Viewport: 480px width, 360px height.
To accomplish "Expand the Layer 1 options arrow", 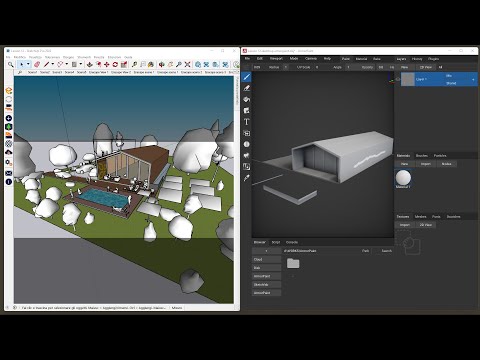I will pos(473,79).
